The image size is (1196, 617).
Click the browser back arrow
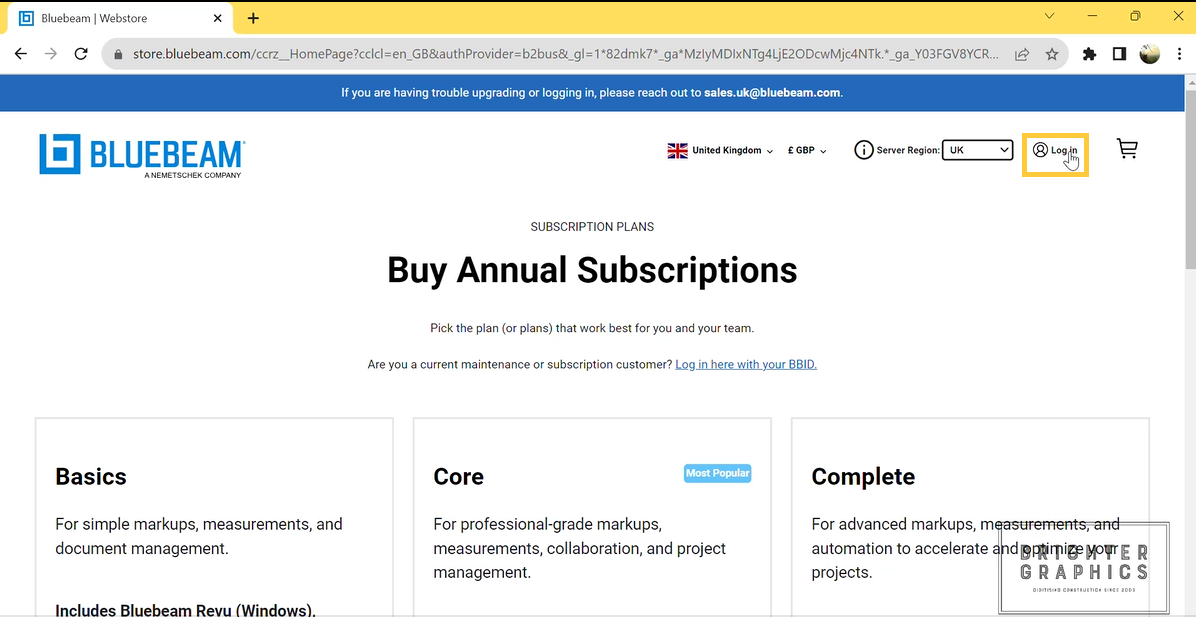[21, 54]
